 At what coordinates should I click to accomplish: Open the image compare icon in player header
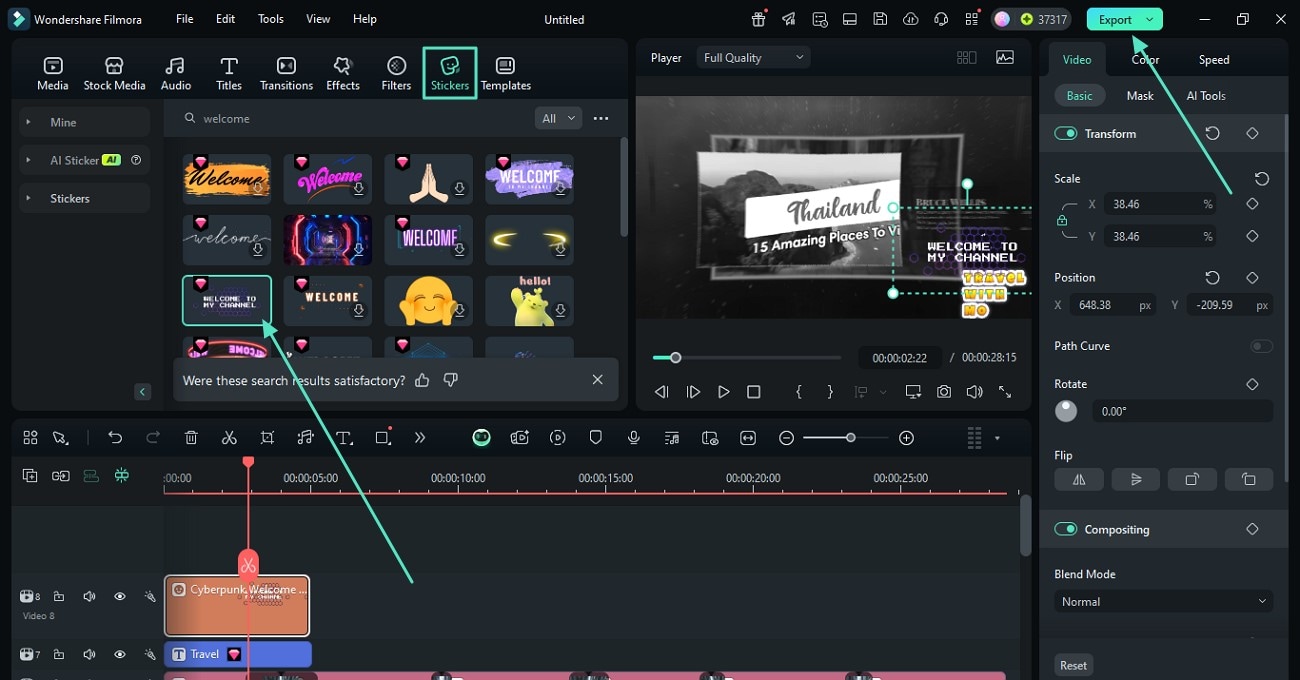tap(1005, 58)
